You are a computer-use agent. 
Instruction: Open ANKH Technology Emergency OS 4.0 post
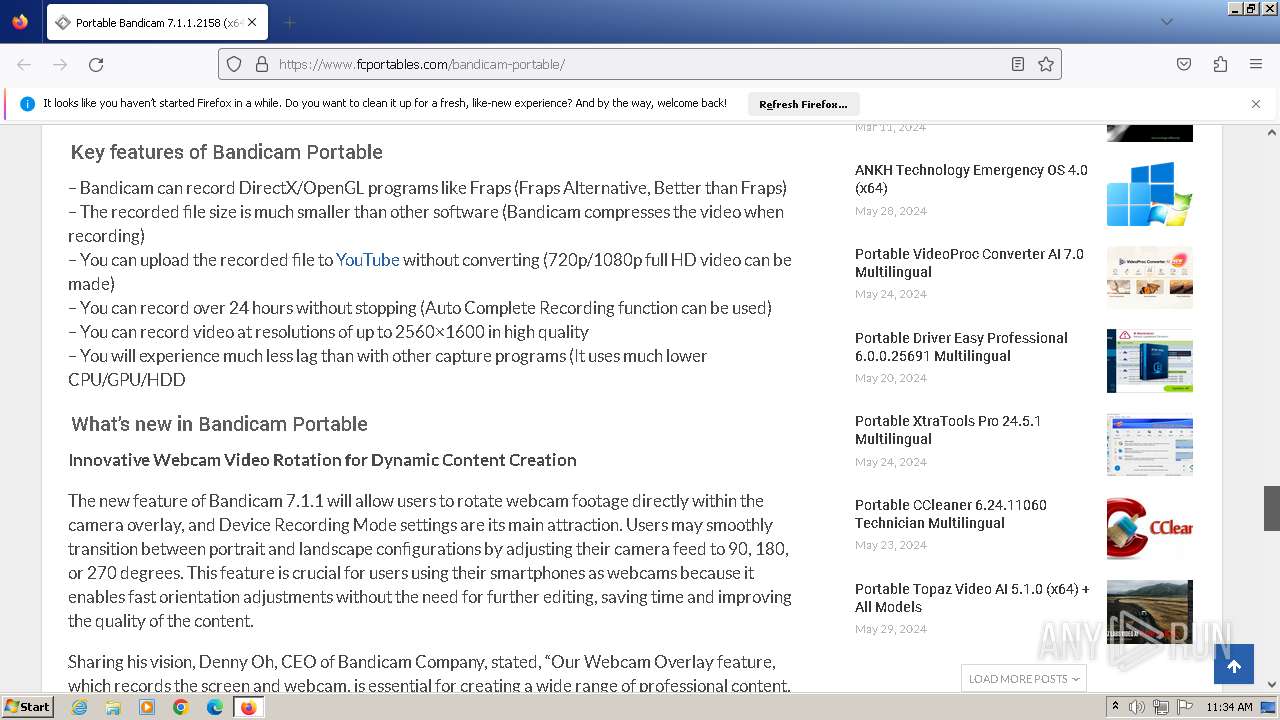(x=971, y=179)
